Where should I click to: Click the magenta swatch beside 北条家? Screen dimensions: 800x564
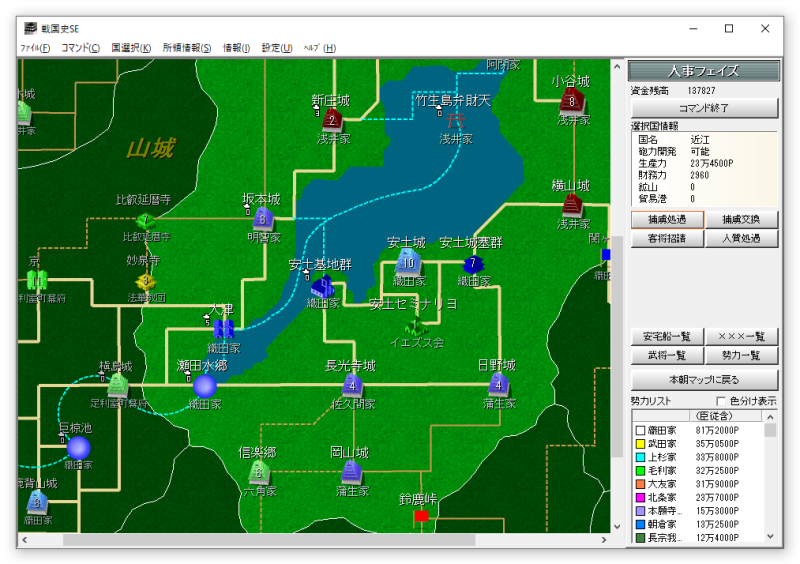coord(640,497)
